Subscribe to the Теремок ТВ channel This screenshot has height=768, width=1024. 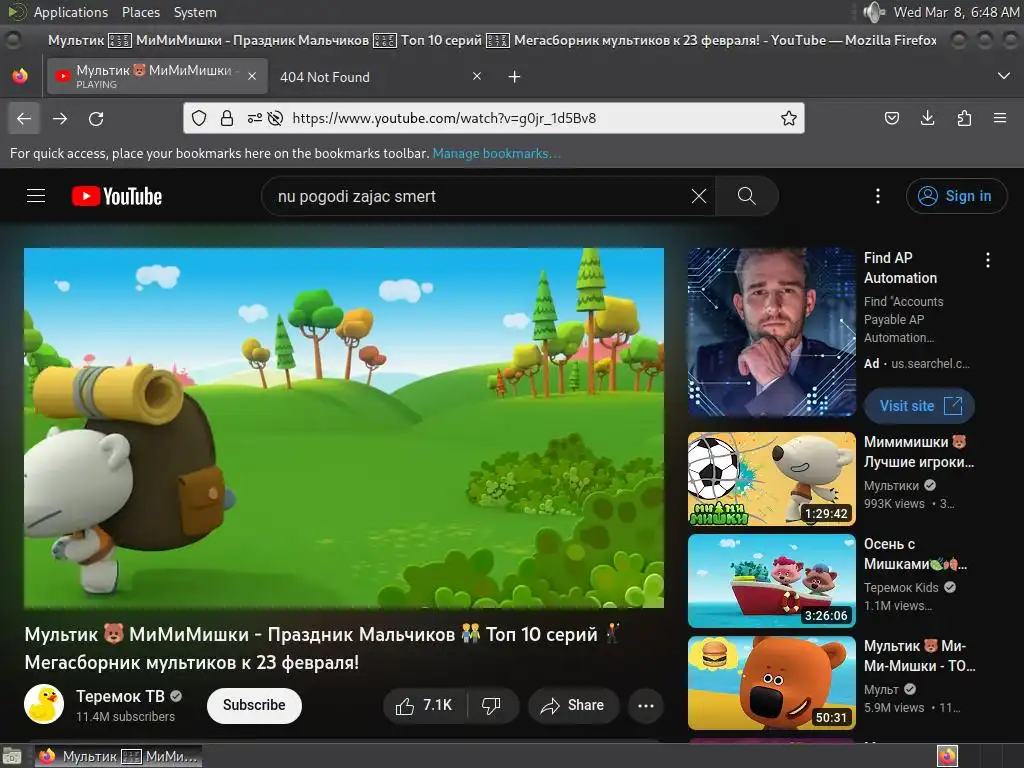tap(254, 705)
